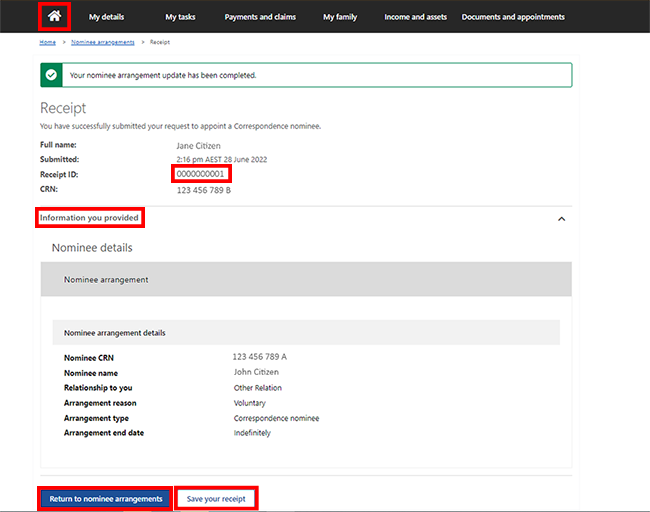Click the nominee update completed message

(163, 75)
